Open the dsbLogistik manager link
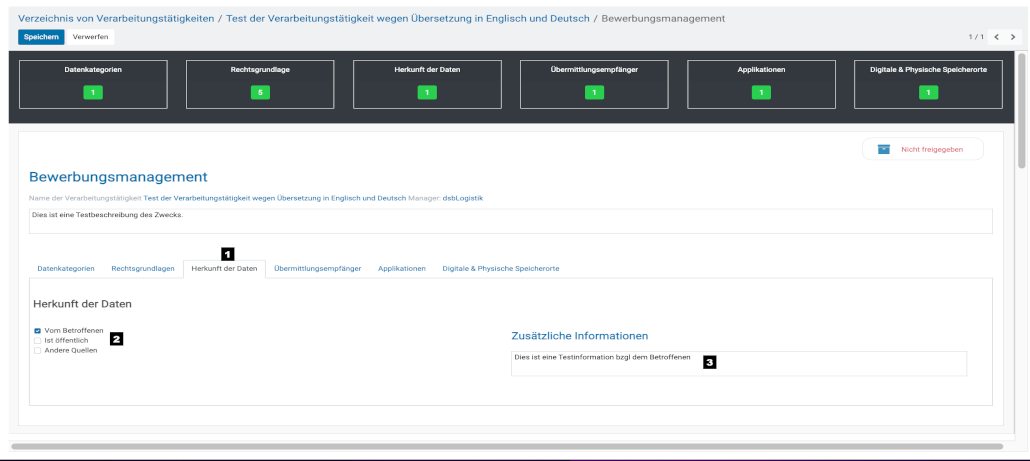This screenshot has height=461, width=1030. (463, 198)
